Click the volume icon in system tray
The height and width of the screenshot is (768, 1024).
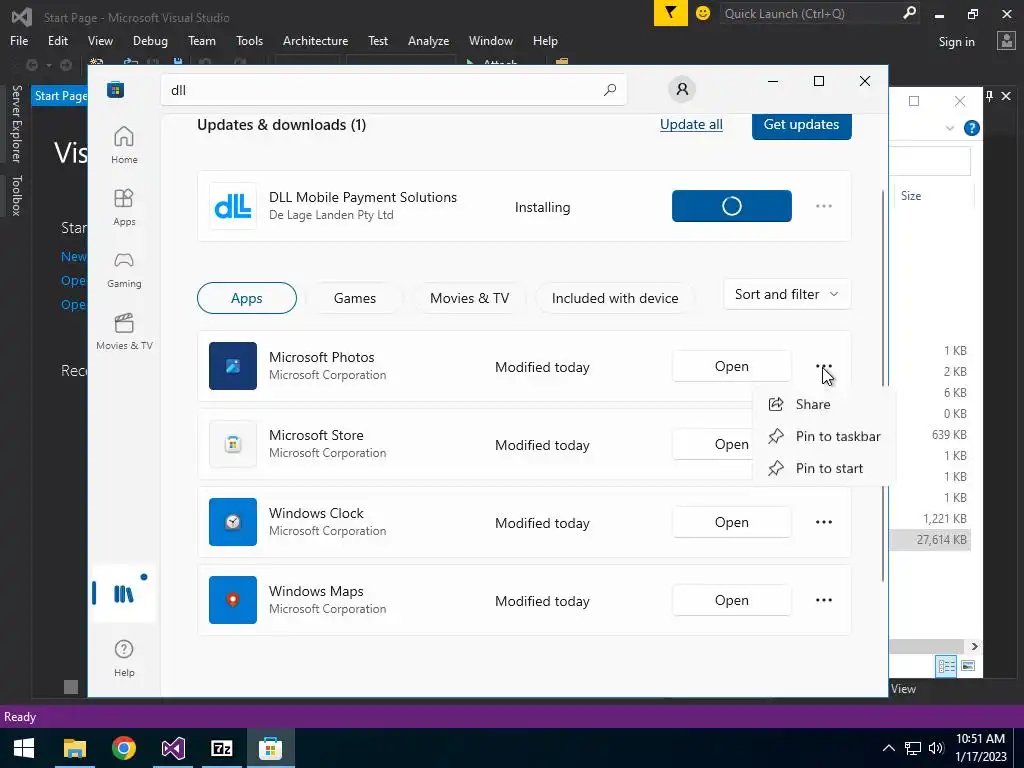[x=936, y=748]
